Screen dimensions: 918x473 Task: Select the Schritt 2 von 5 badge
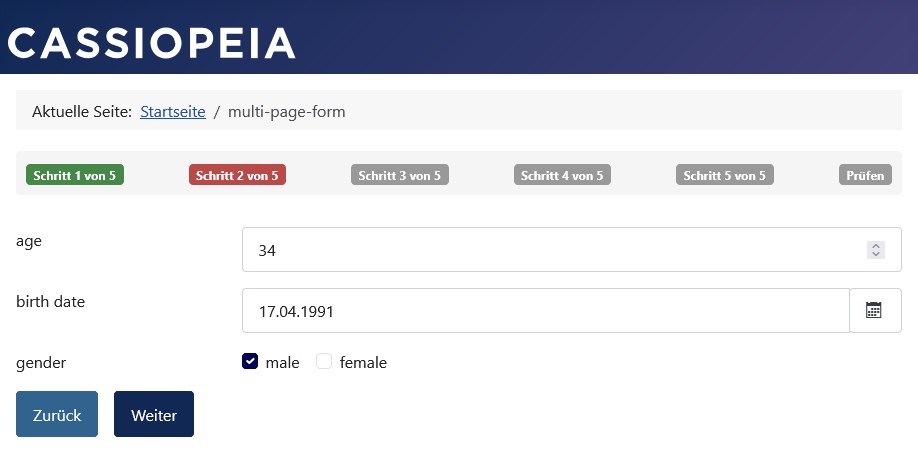(237, 175)
